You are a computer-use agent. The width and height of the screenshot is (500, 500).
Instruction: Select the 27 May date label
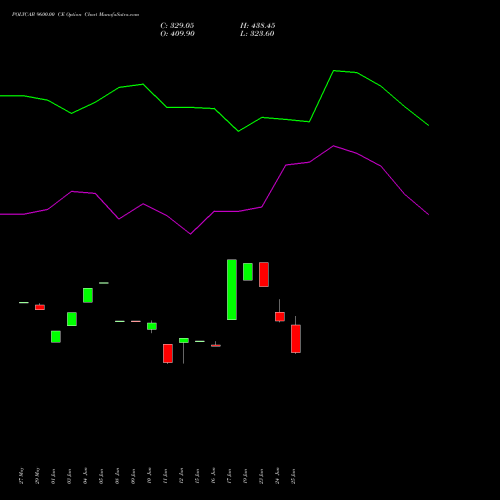[x=22, y=476]
